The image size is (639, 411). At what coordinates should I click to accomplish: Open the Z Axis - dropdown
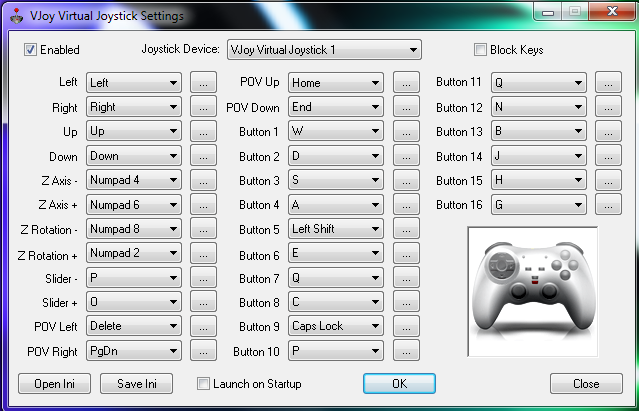(134, 180)
